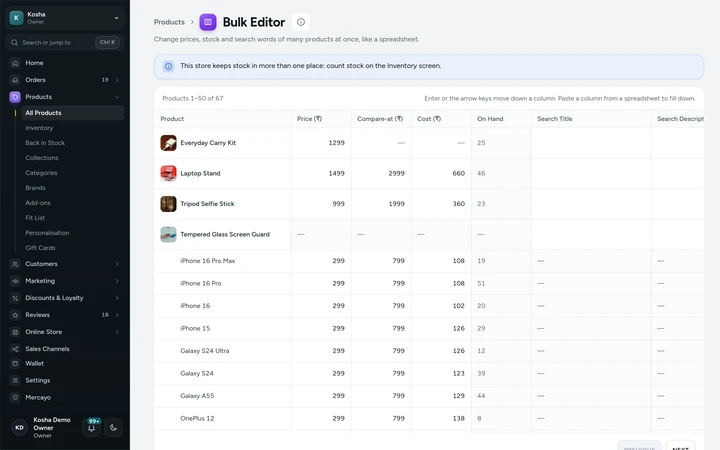Click the Customers icon in sidebar
This screenshot has height=450, width=720.
[x=15, y=264]
